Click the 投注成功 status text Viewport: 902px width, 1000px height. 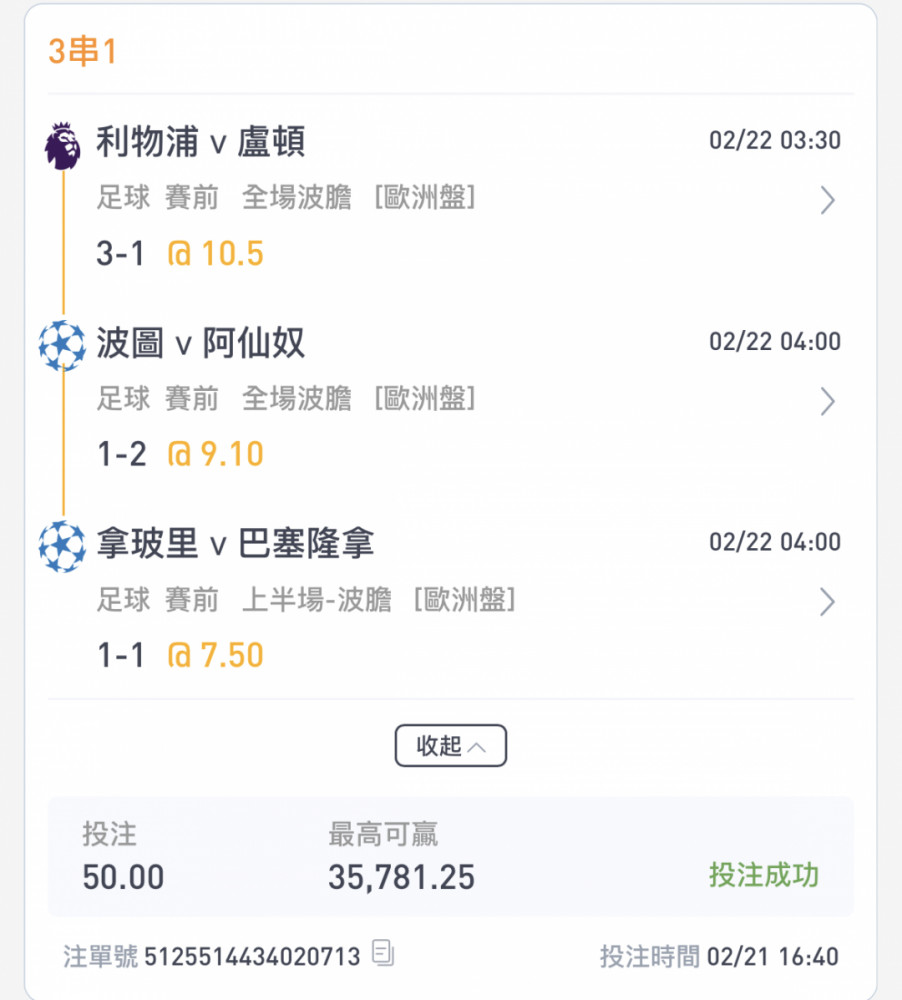(764, 875)
